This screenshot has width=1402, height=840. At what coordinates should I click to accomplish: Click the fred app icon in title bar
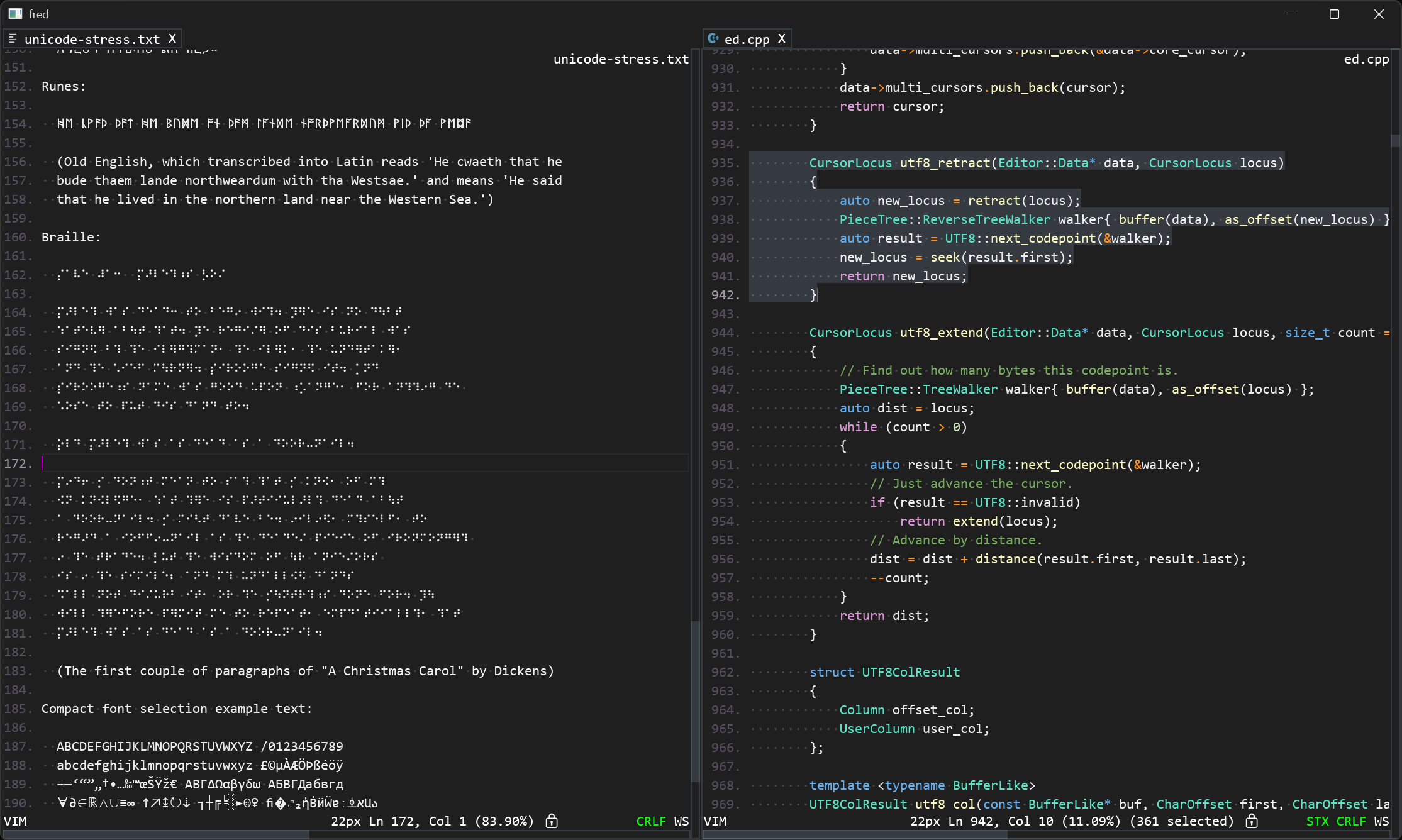point(15,14)
